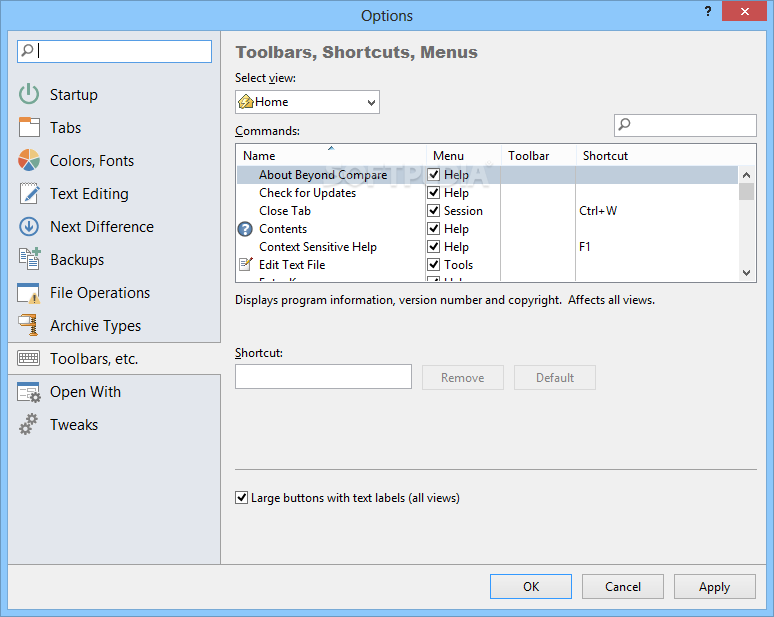Viewport: 774px width, 617px height.
Task: Click the File Operations warning icon
Action: point(29,293)
